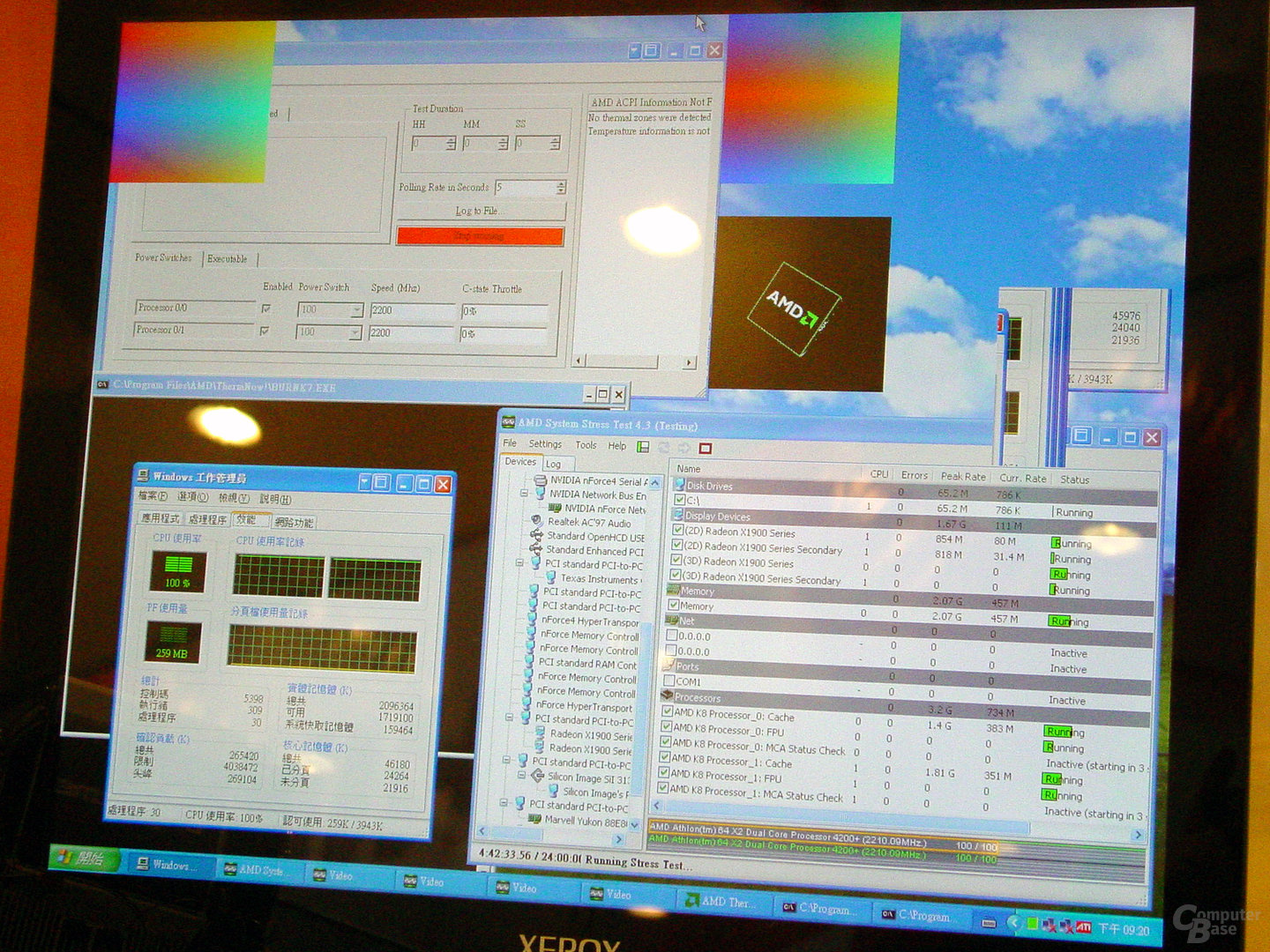Click the green Save toolbar icon
This screenshot has width=1270, height=952.
click(x=644, y=448)
